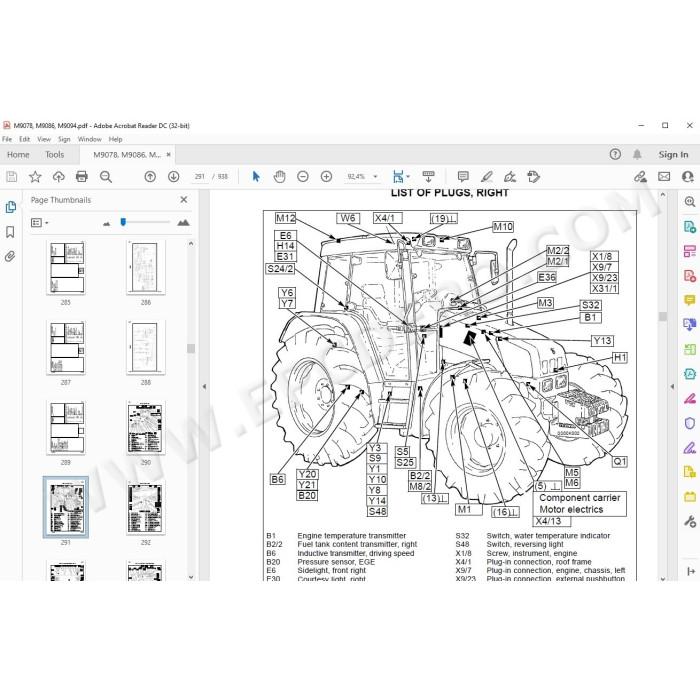Screen dimensions: 700x700
Task: Zoom in with plus icon
Action: 326,177
